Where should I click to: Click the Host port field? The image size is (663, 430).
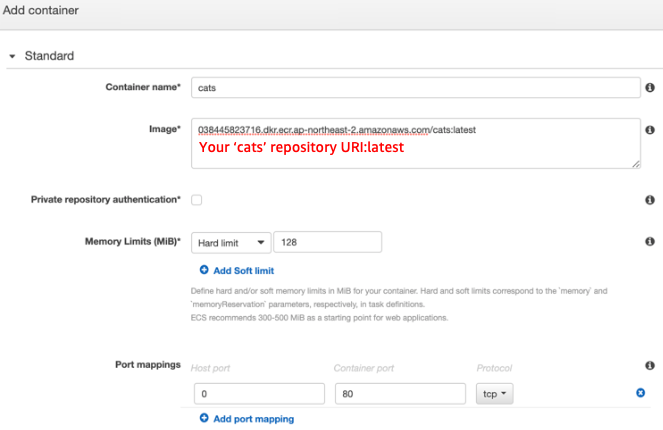click(x=259, y=394)
